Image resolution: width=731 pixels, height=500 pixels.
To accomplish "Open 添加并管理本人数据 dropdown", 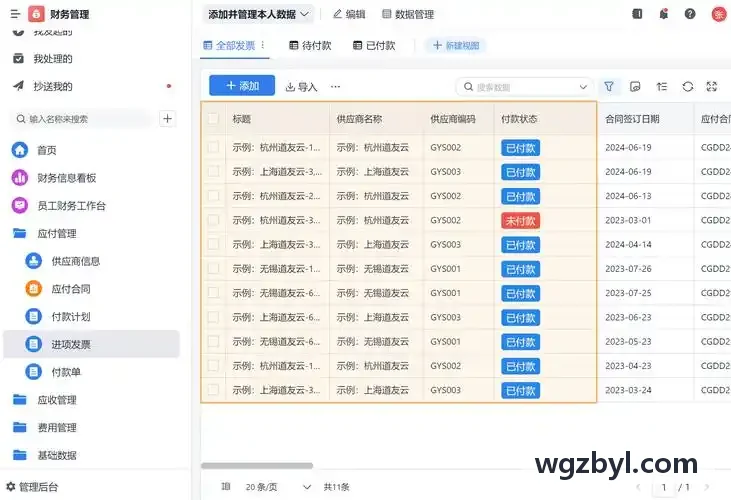I will coord(258,14).
